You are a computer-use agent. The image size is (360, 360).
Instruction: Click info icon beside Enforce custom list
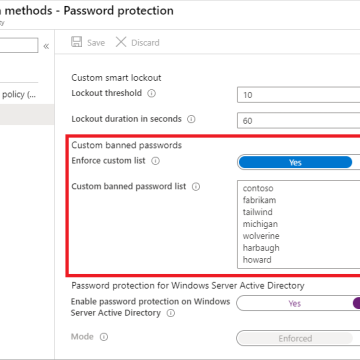[x=155, y=161]
